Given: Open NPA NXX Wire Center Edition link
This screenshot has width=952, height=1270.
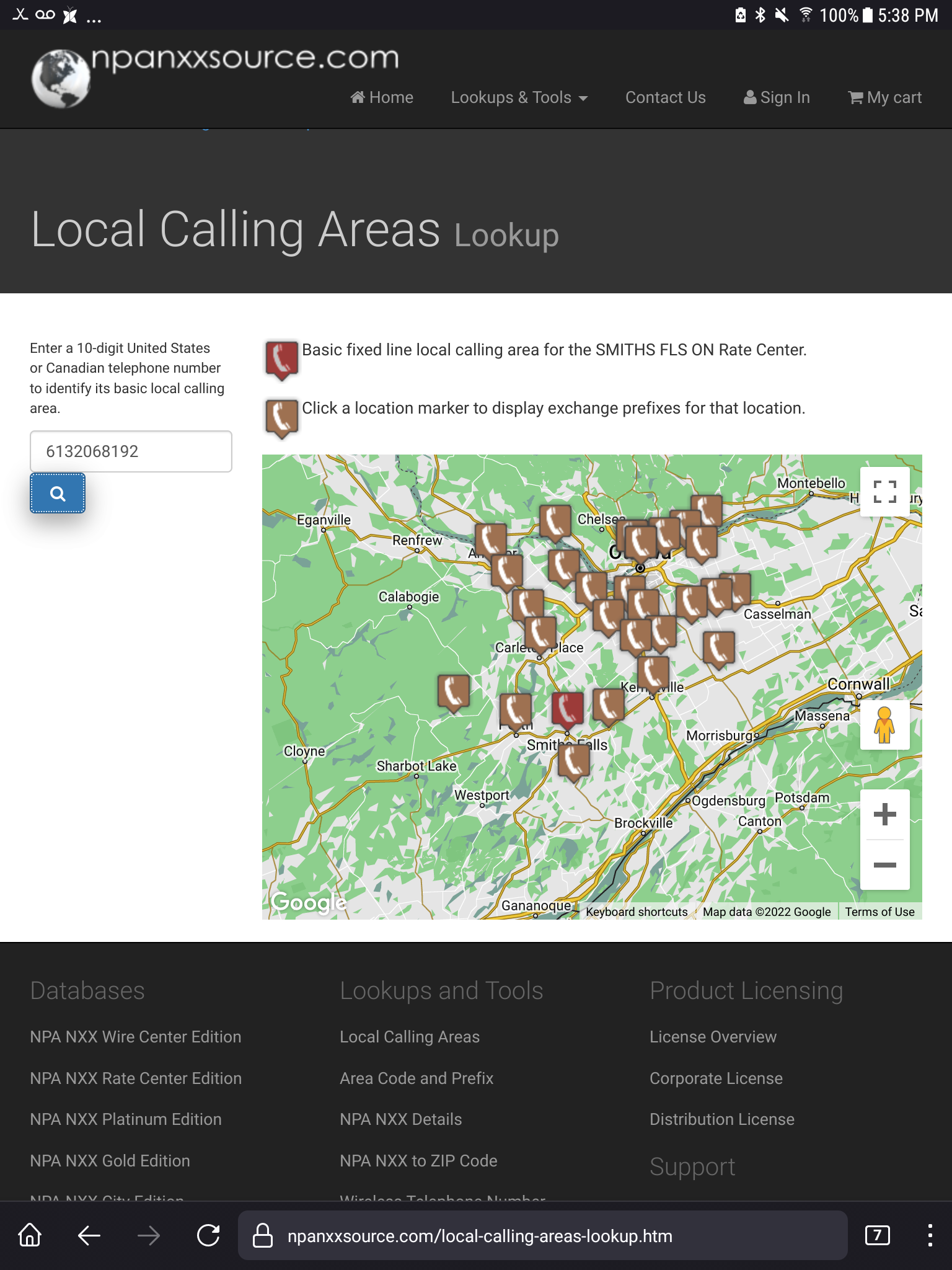Looking at the screenshot, I should point(136,1037).
